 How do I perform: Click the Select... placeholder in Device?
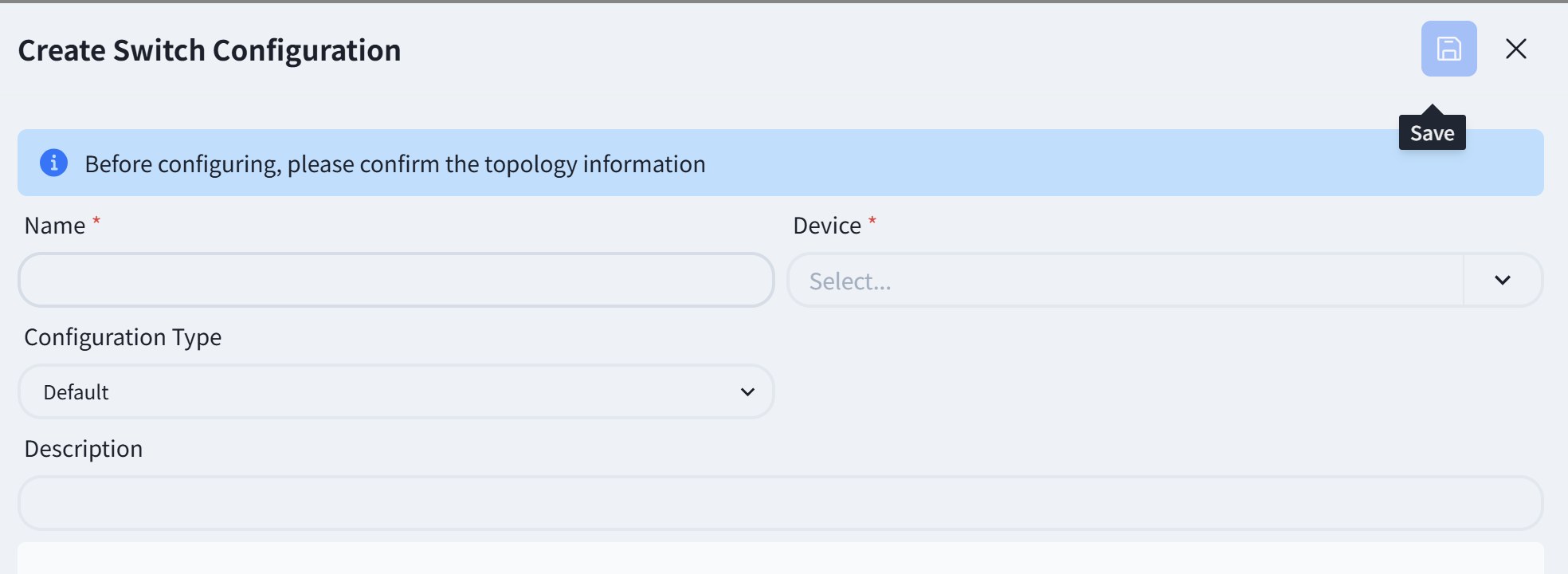(x=850, y=281)
